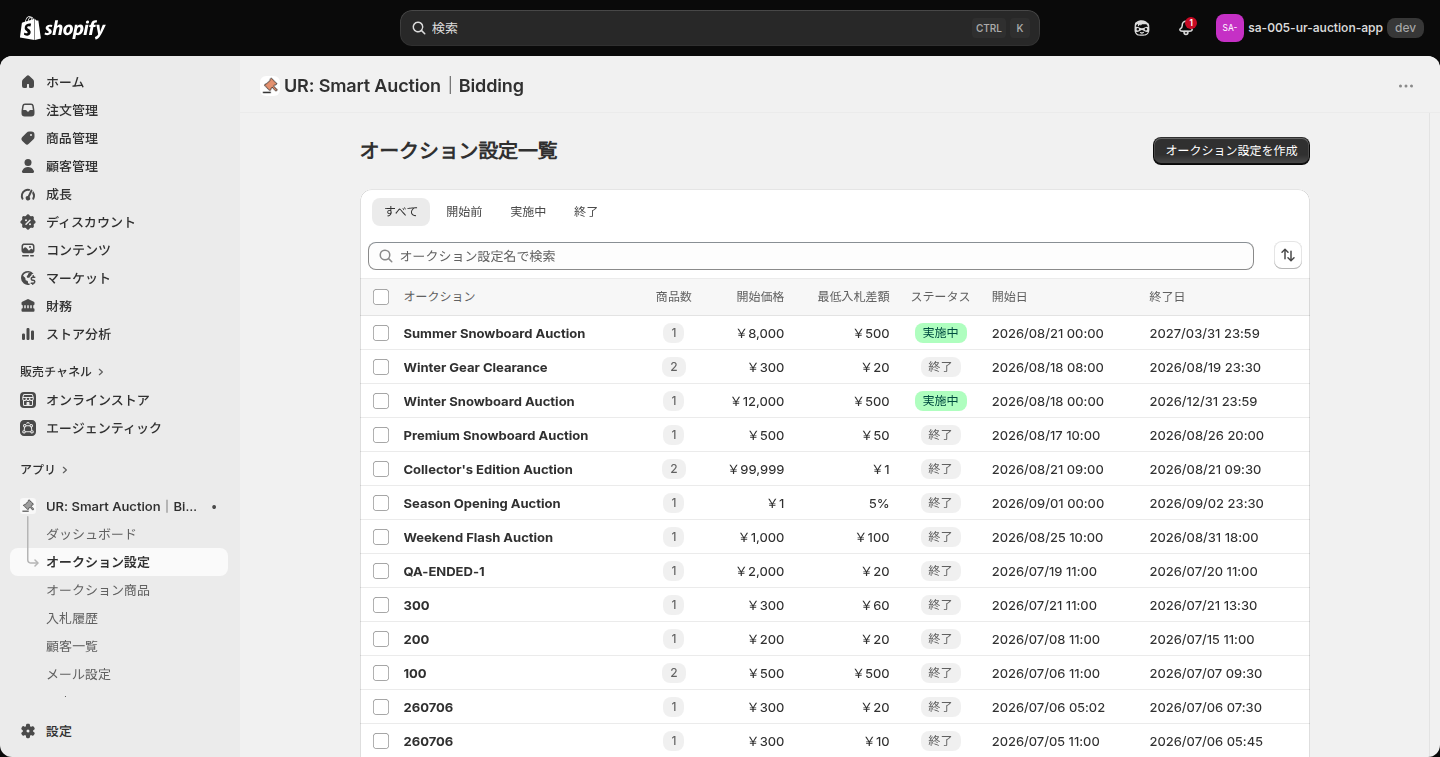Switch to the 終了 tab
The height and width of the screenshot is (757, 1440).
(x=586, y=212)
